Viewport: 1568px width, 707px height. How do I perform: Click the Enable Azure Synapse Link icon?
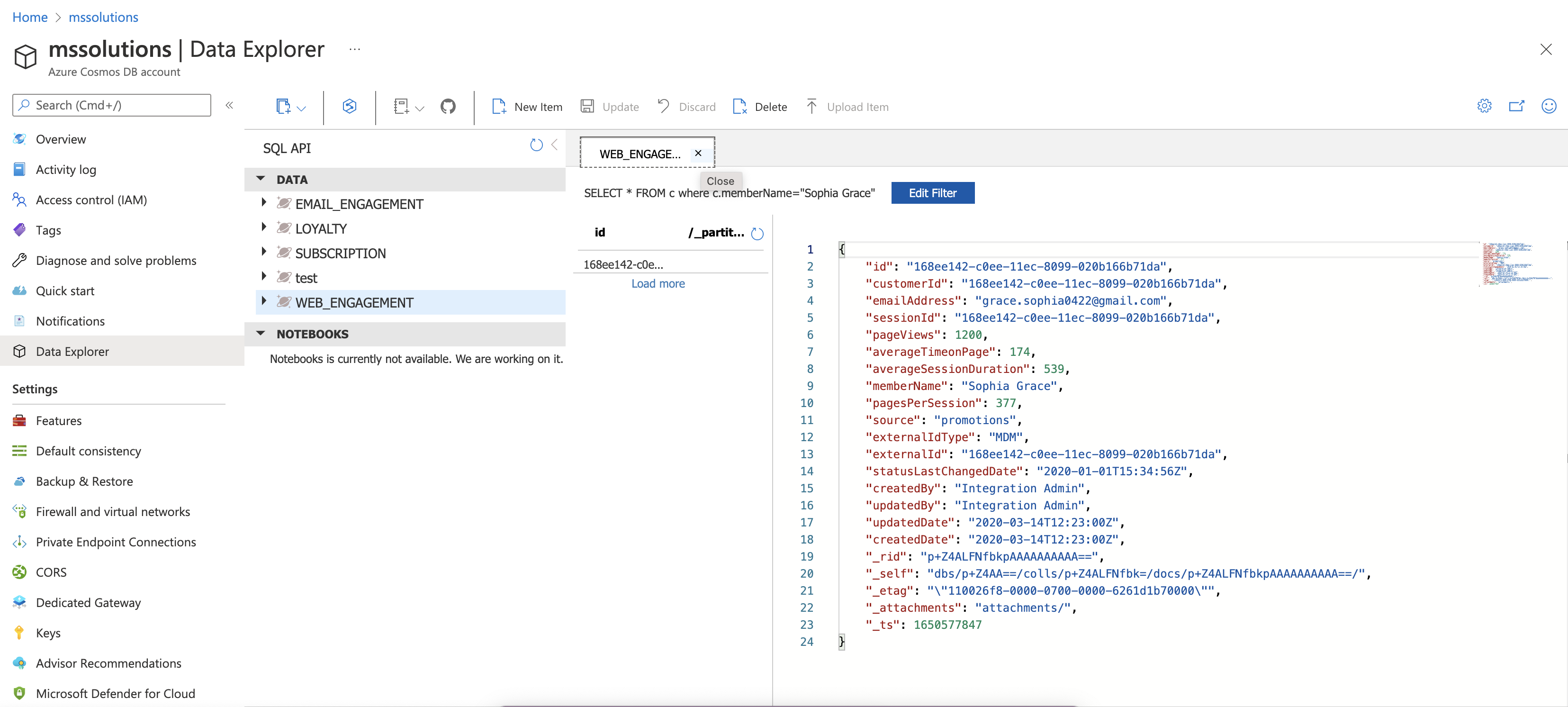(350, 107)
